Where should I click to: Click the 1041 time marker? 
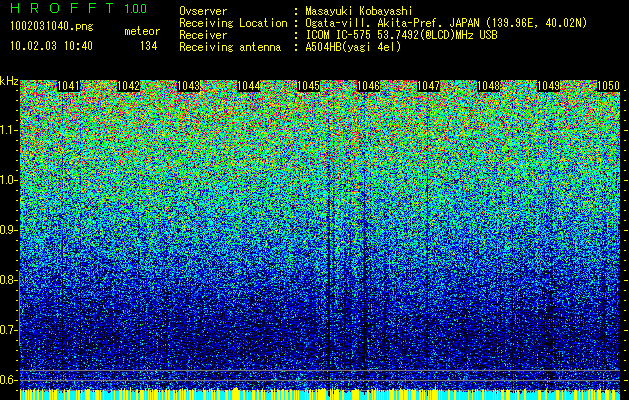(69, 86)
